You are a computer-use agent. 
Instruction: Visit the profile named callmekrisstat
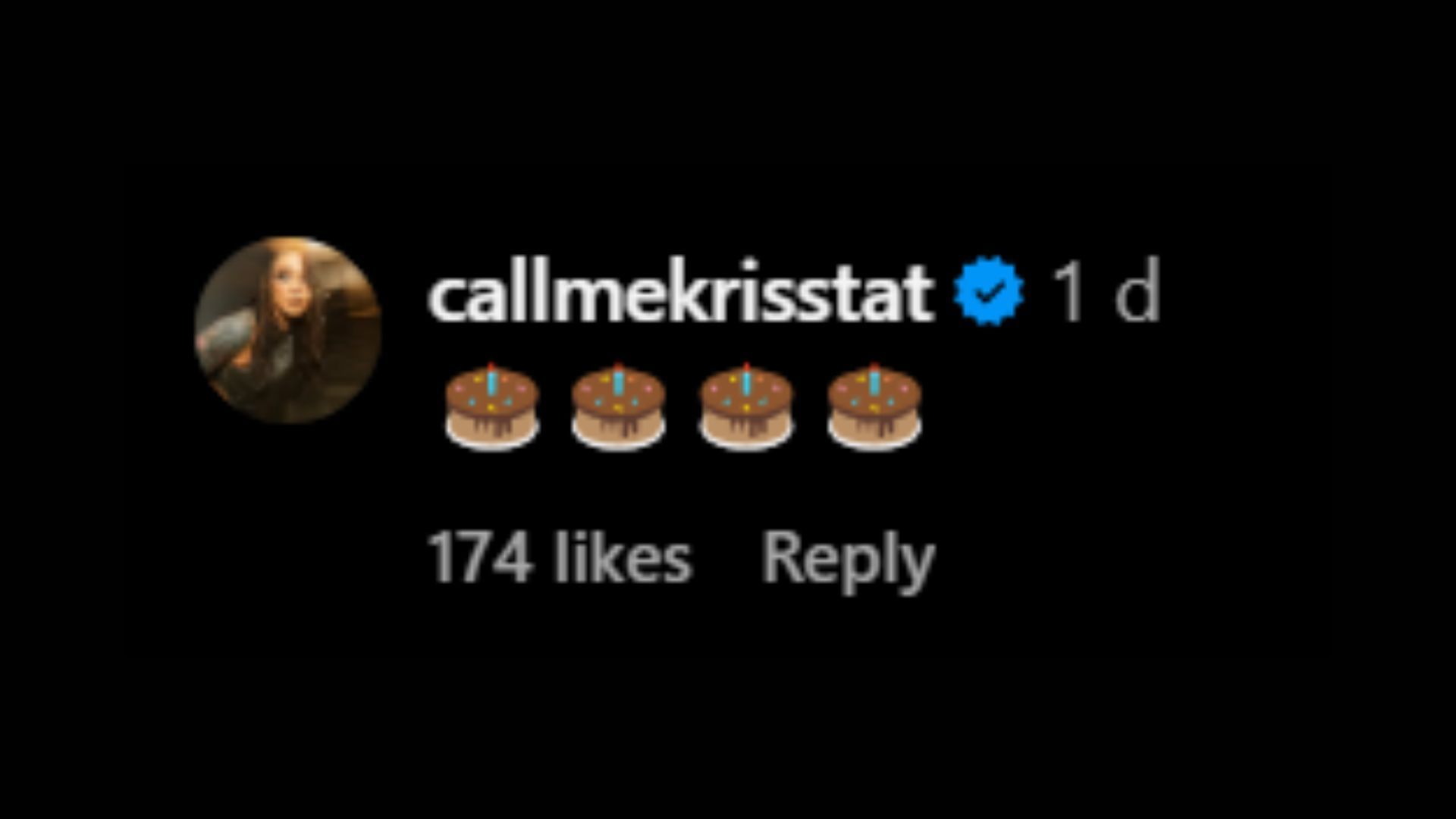point(679,293)
